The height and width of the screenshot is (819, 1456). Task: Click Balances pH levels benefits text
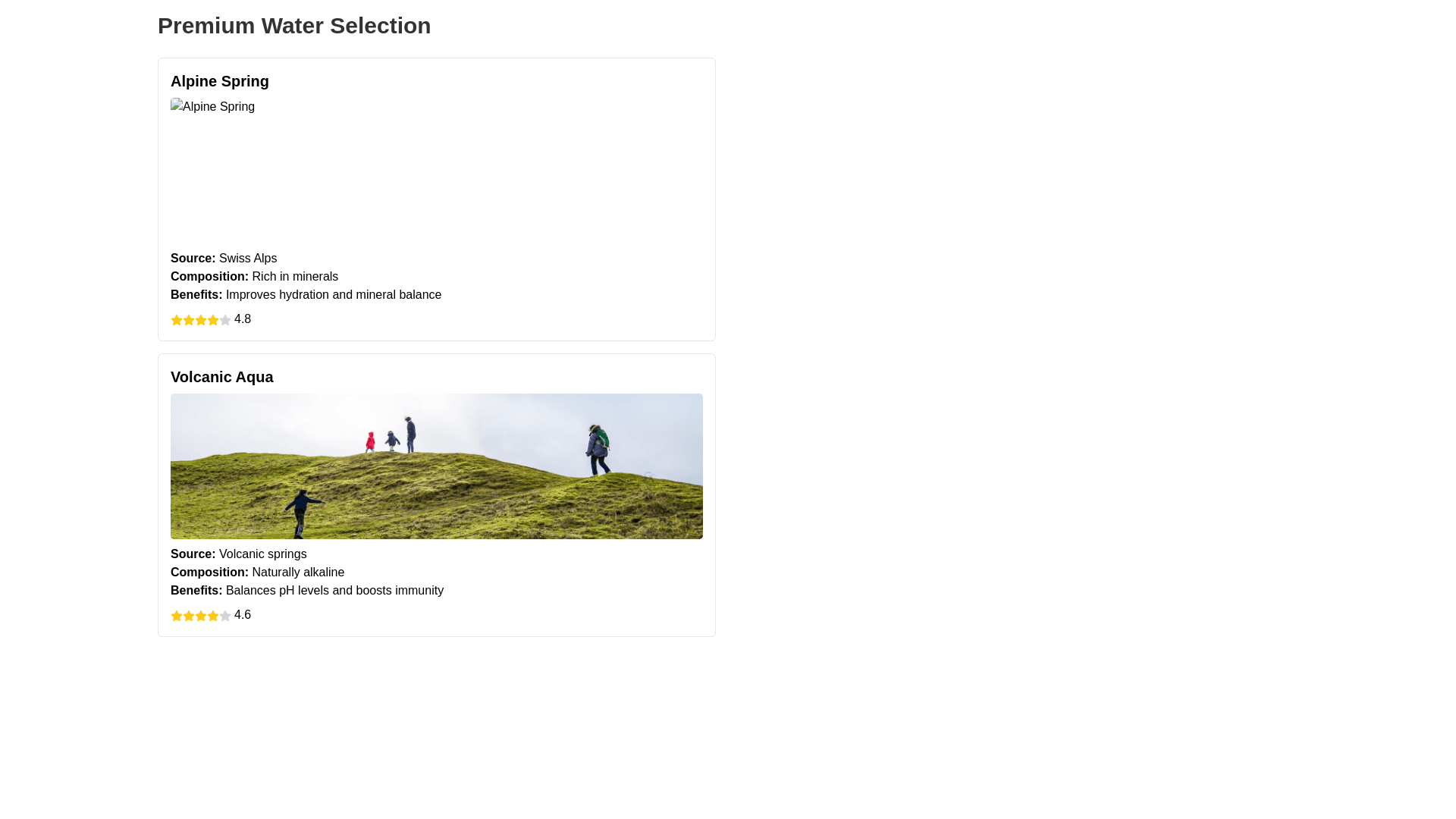coord(334,591)
